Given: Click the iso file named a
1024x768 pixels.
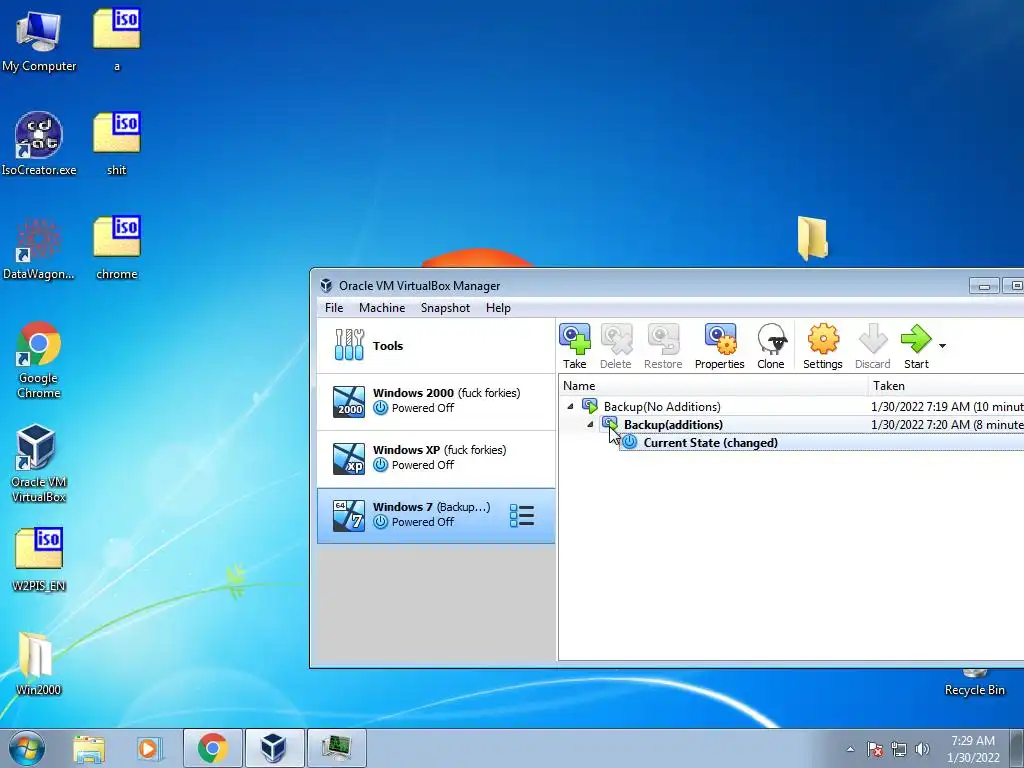Looking at the screenshot, I should [x=117, y=39].
